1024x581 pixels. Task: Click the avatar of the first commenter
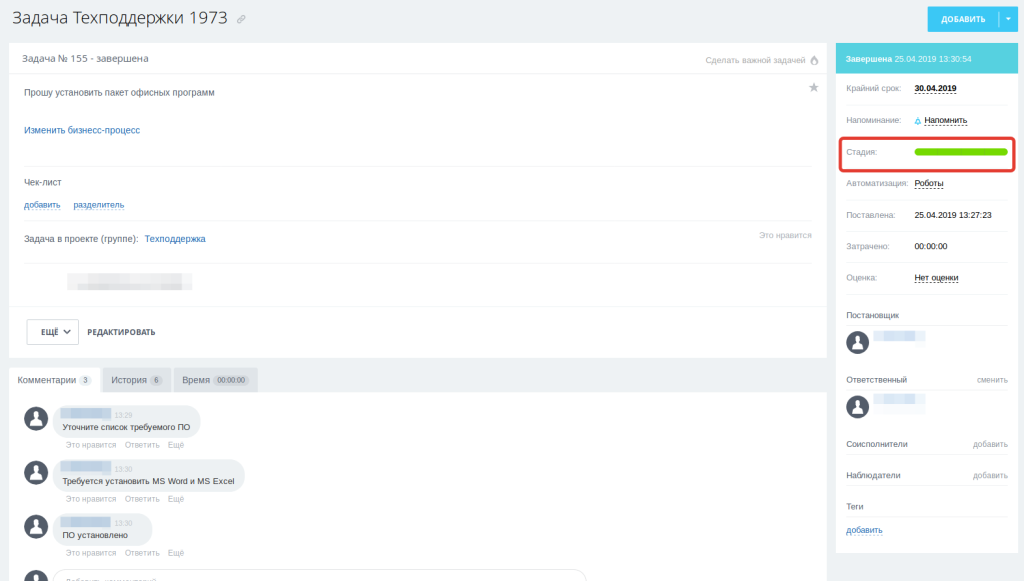click(36, 418)
